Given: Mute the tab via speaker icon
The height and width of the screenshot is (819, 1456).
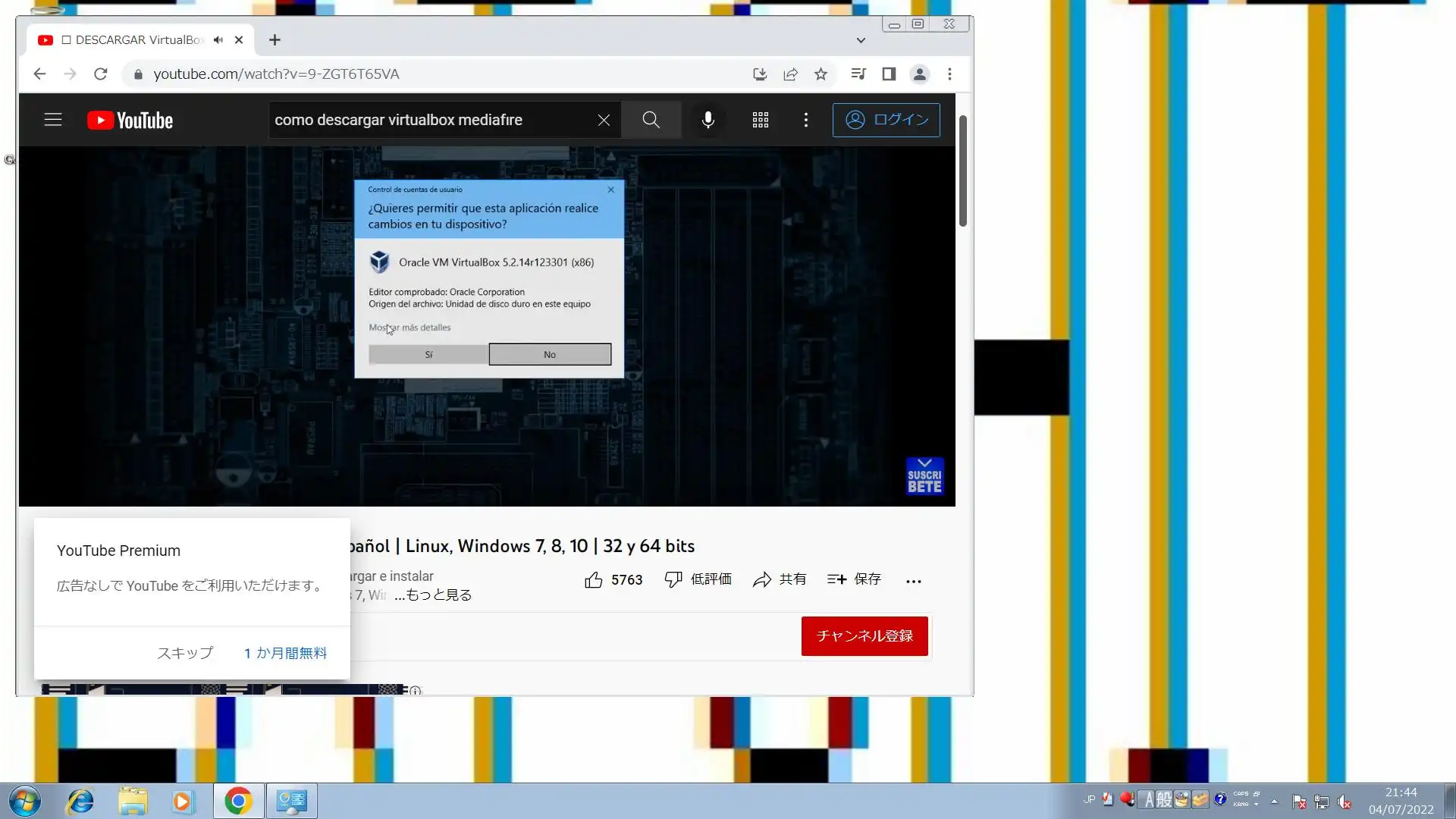Looking at the screenshot, I should pyautogui.click(x=218, y=40).
